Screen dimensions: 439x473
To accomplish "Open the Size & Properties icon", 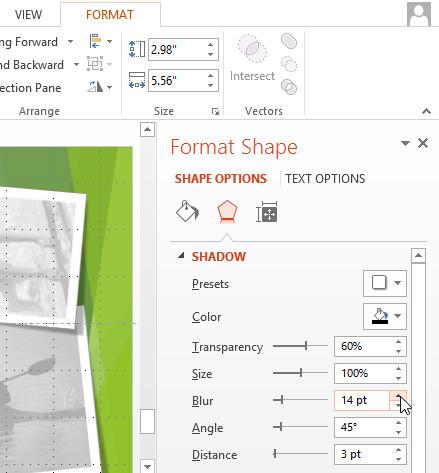I will click(267, 212).
